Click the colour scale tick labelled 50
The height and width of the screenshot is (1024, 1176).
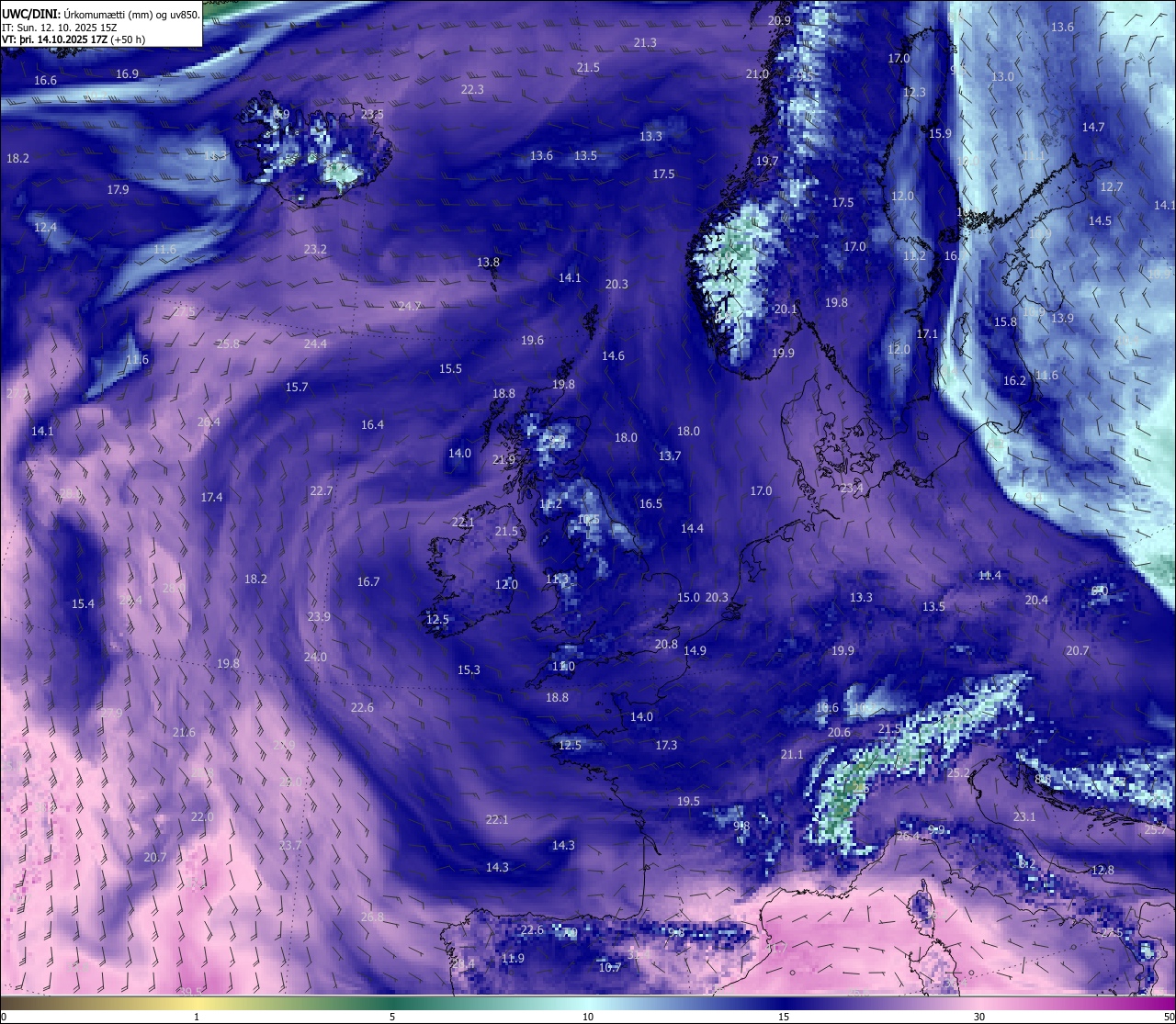1169,1017
